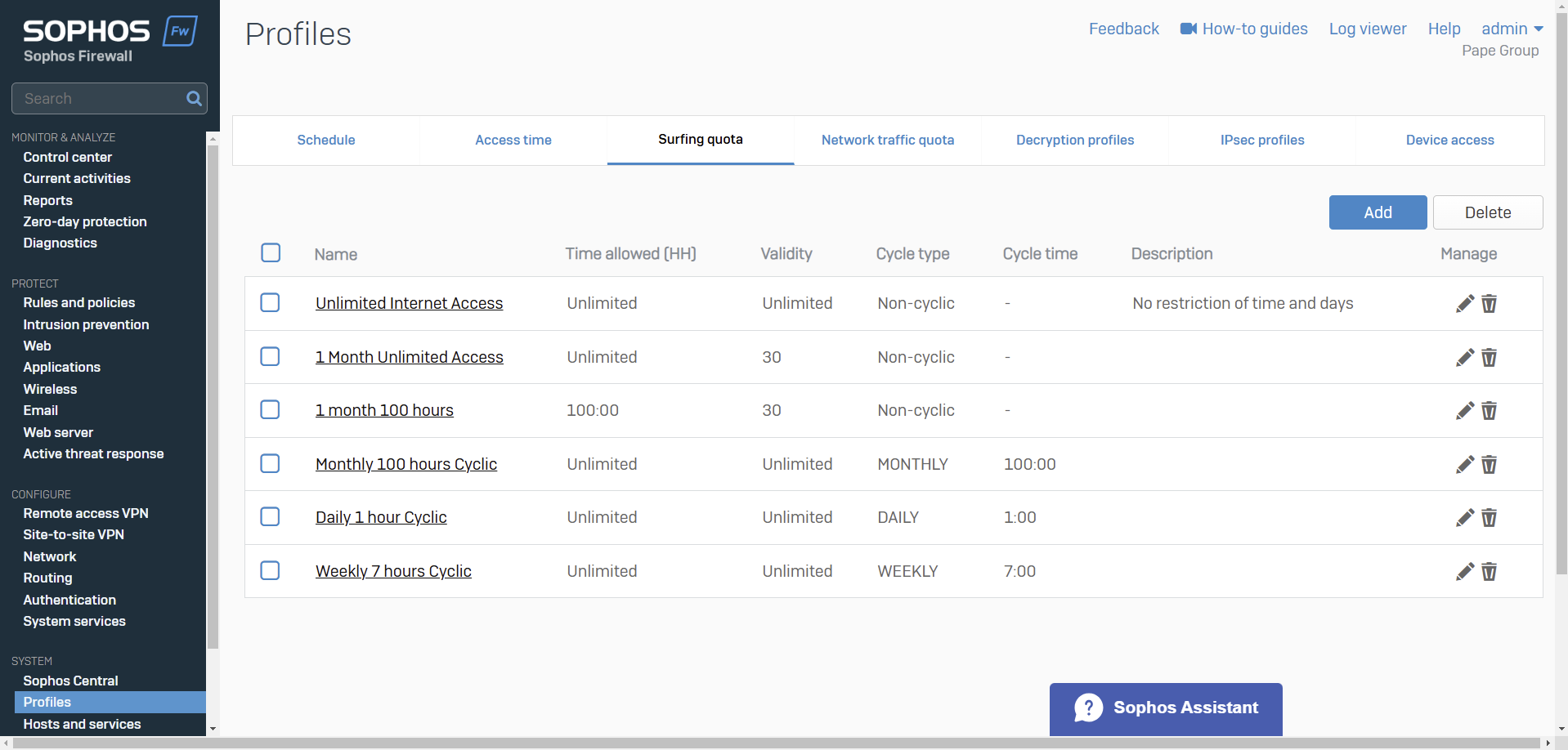The height and width of the screenshot is (750, 1568).
Task: Click the bottom horizontal scrollbar
Action: click(777, 743)
